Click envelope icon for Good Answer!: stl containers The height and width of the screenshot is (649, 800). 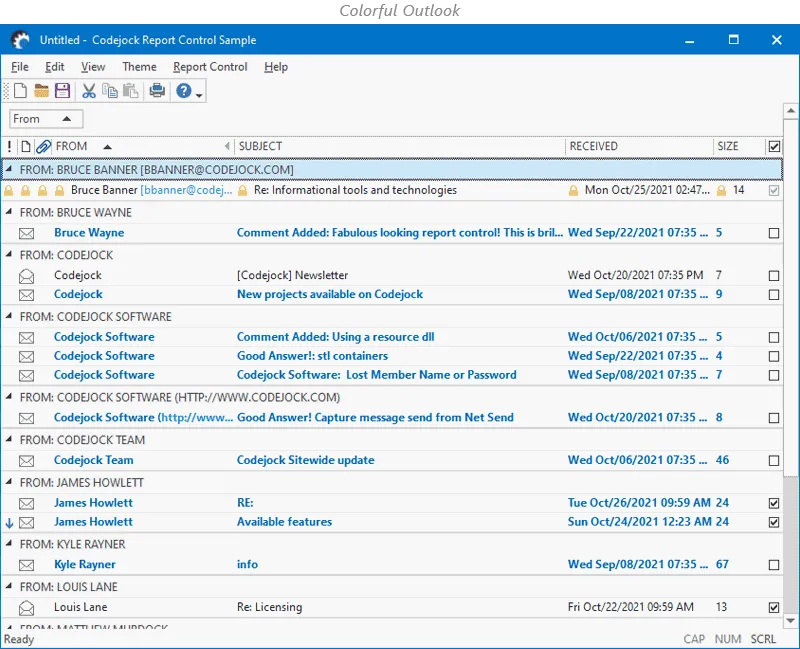[27, 357]
